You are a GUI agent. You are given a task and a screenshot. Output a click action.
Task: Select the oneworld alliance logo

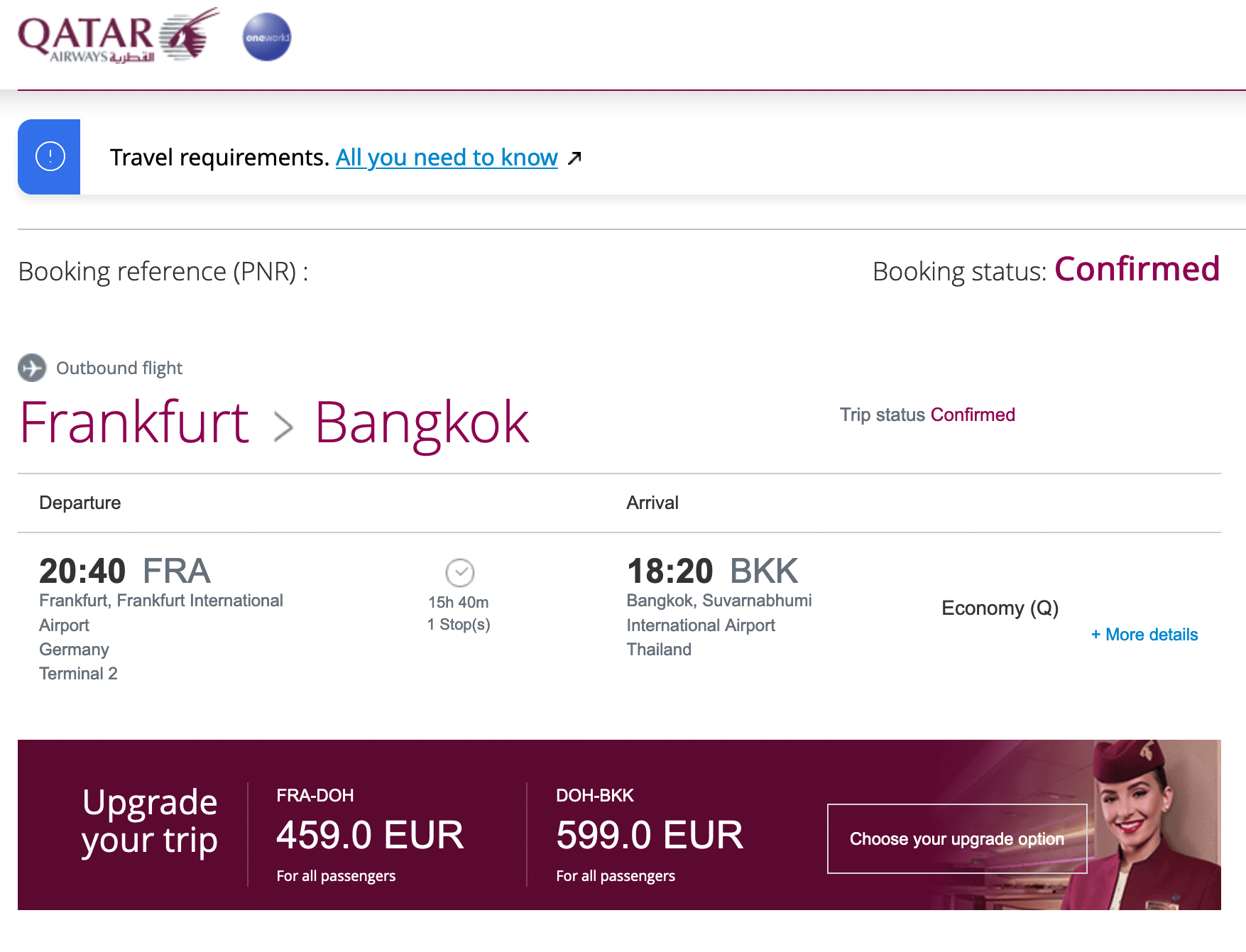point(266,36)
